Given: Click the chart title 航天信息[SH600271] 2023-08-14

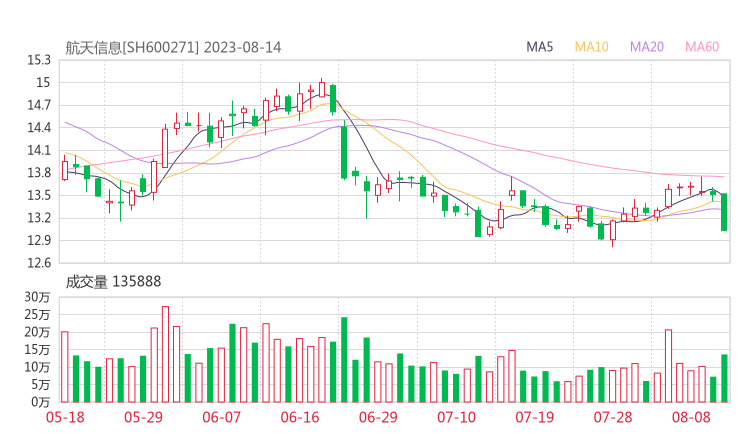Looking at the screenshot, I should coord(173,48).
